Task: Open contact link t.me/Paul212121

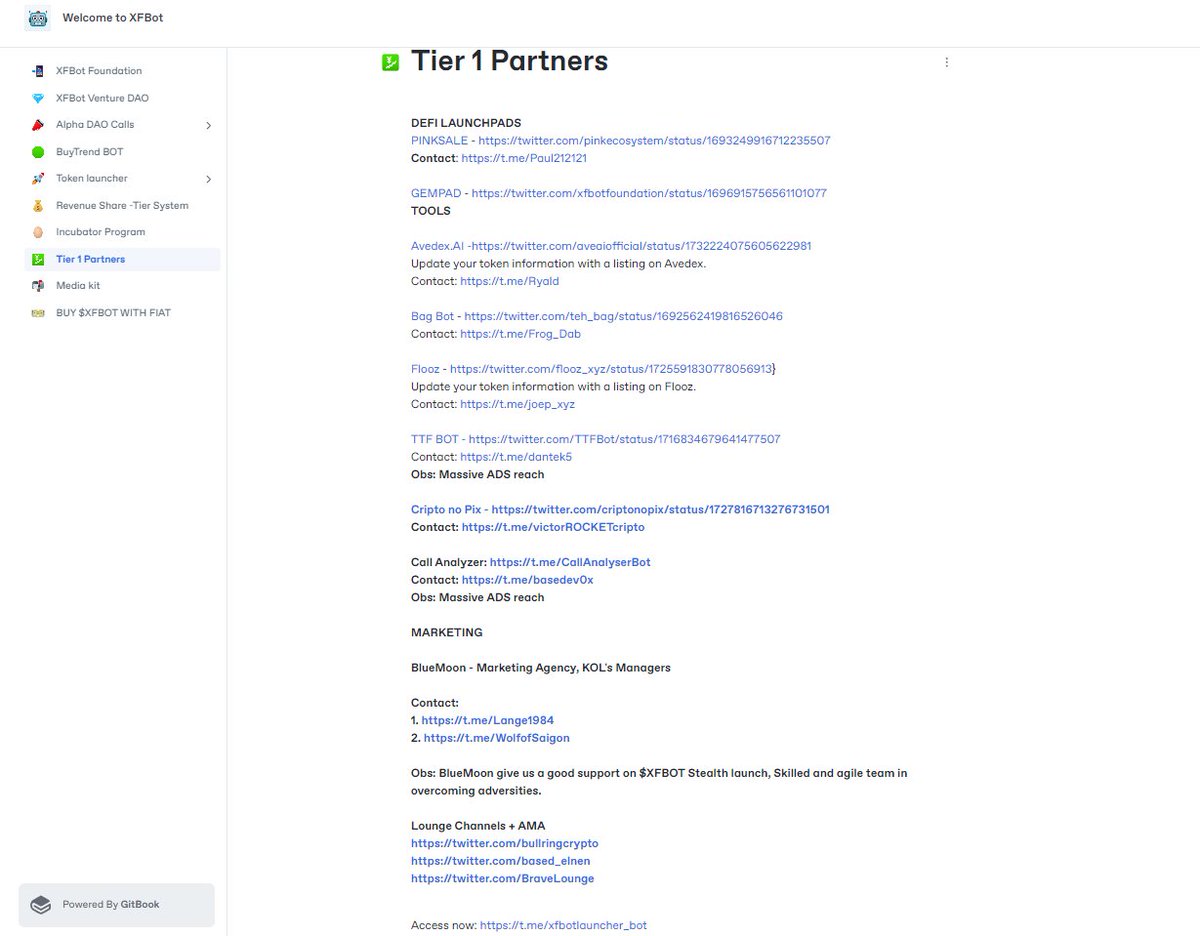Action: (x=523, y=158)
